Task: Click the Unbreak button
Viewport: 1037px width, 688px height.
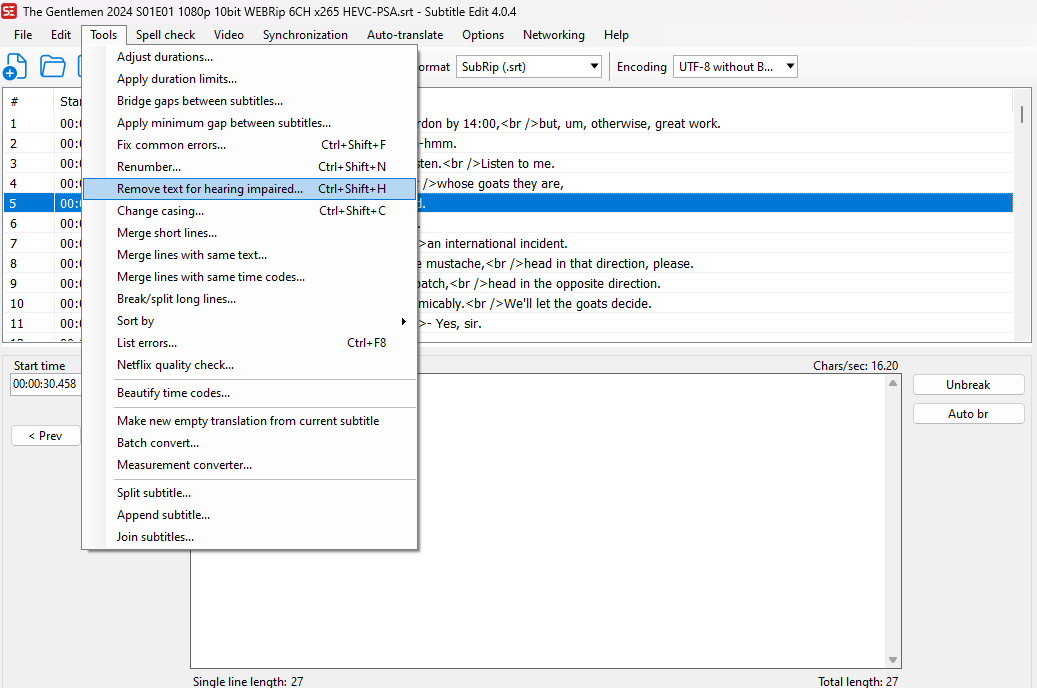Action: [x=968, y=384]
